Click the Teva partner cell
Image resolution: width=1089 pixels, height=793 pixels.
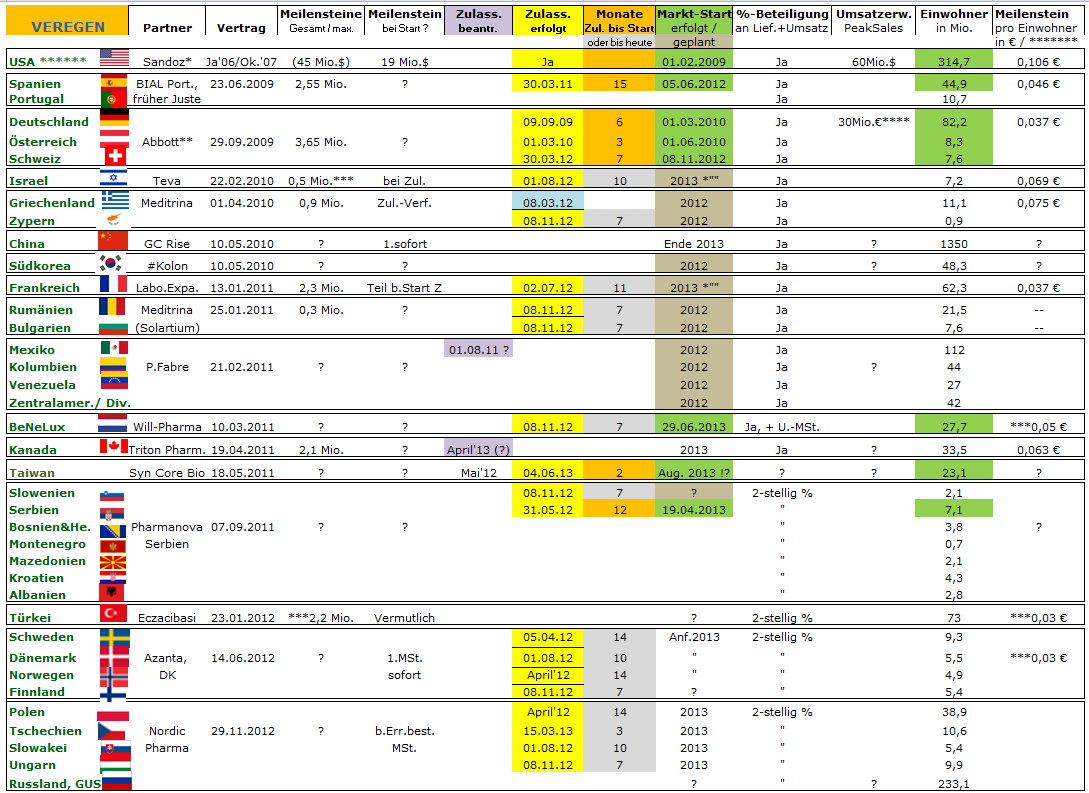click(x=167, y=181)
